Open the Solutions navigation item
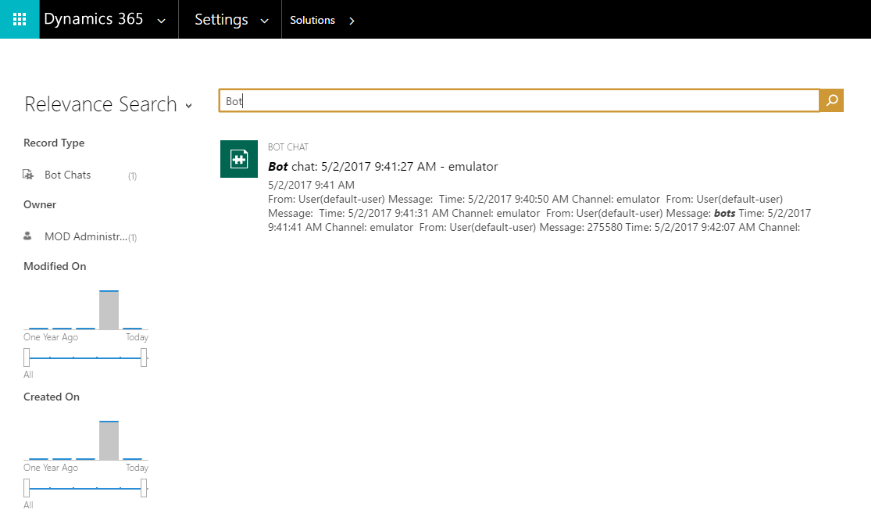The image size is (871, 522). point(312,20)
